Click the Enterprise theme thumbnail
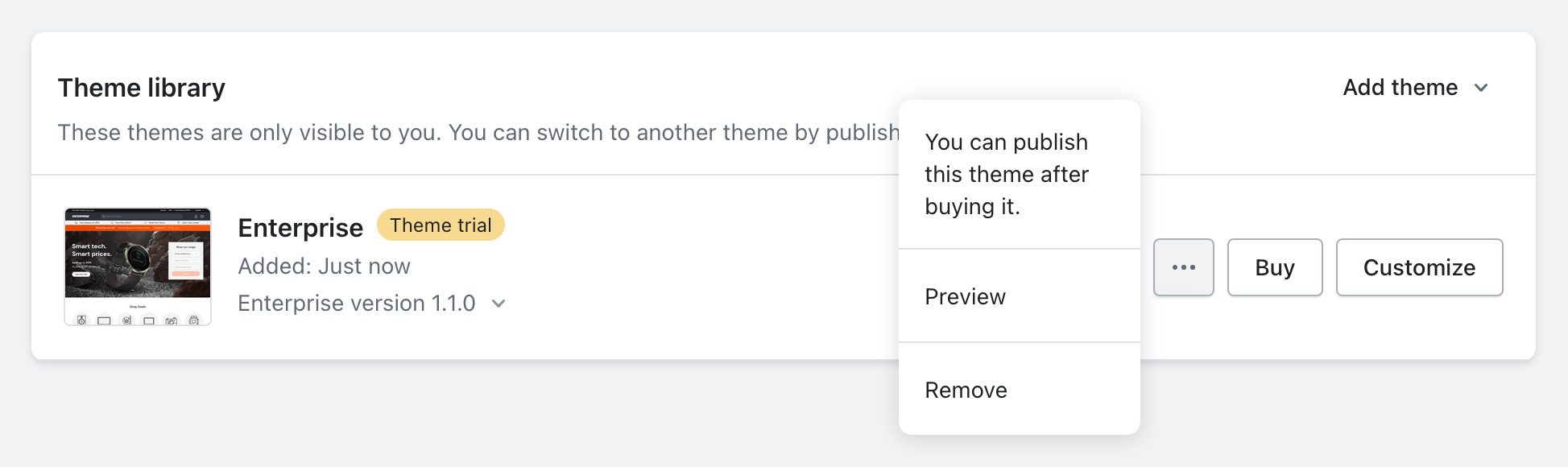This screenshot has height=467, width=1568. coord(138,267)
